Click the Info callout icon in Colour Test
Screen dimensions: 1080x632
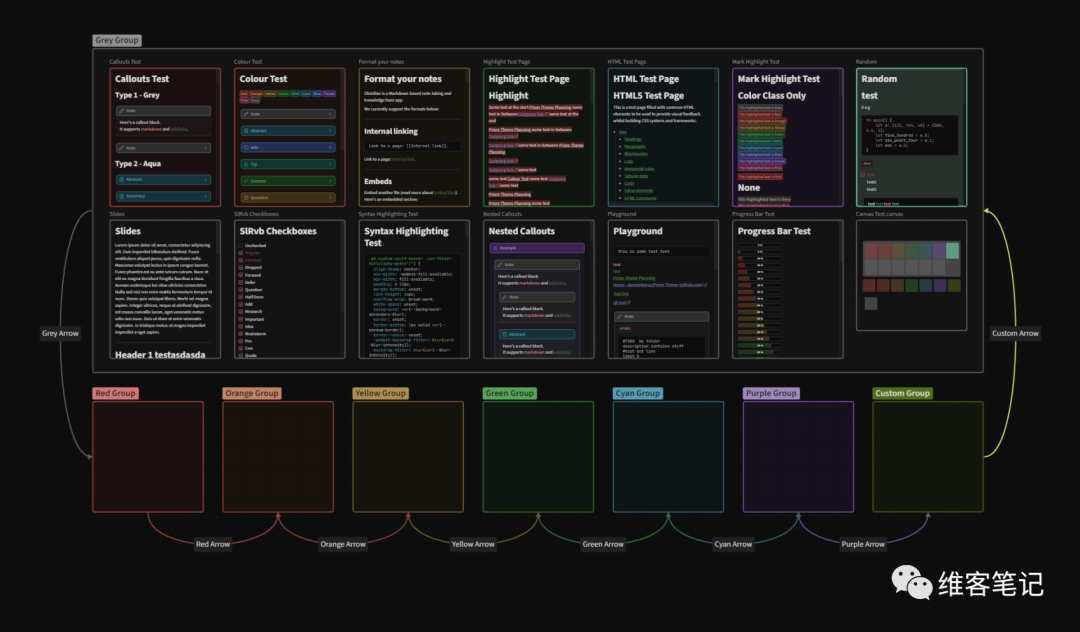pos(246,147)
